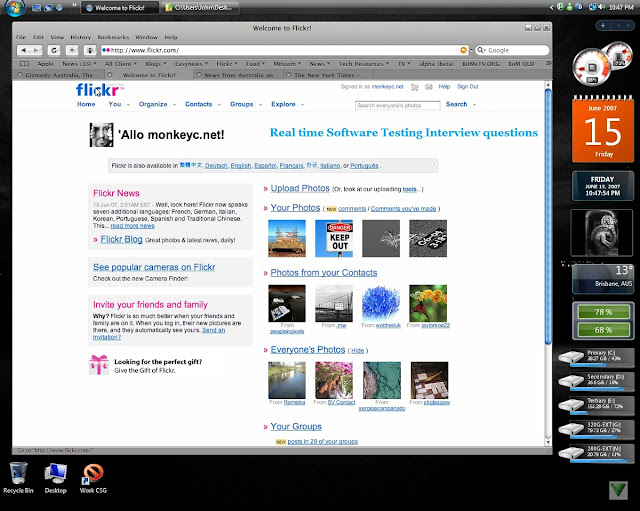The image size is (640, 511).
Task: Click the Flickr Search button
Action: coord(456,104)
